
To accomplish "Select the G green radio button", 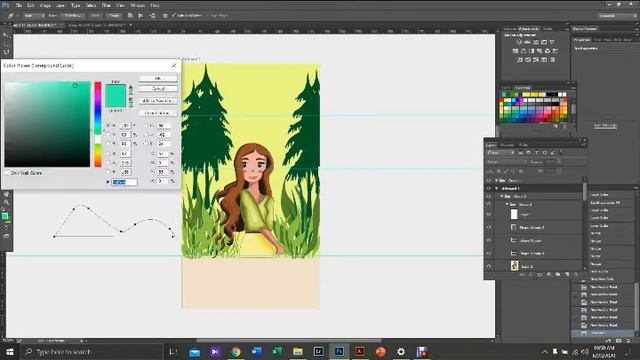I will pos(108,163).
